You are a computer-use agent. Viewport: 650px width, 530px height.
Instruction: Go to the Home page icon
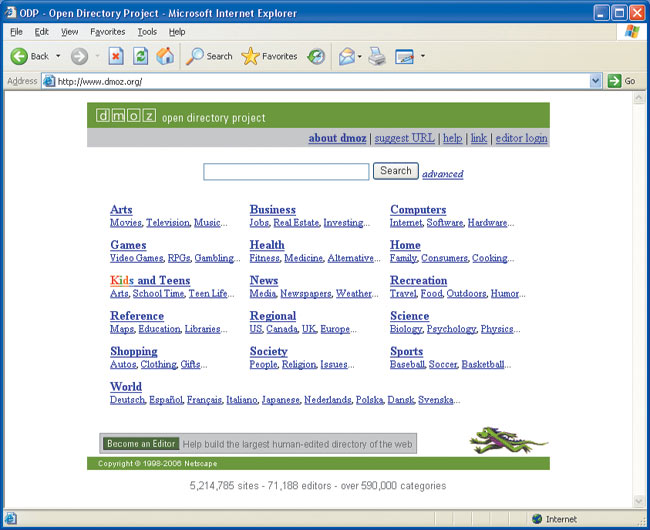click(x=165, y=56)
